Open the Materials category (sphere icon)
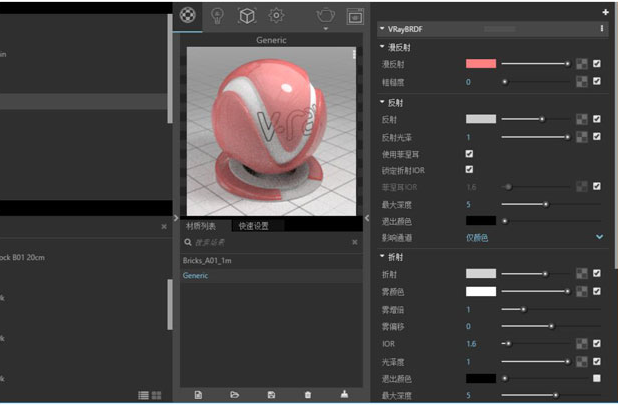Viewport: 618px width, 405px height. tap(188, 16)
